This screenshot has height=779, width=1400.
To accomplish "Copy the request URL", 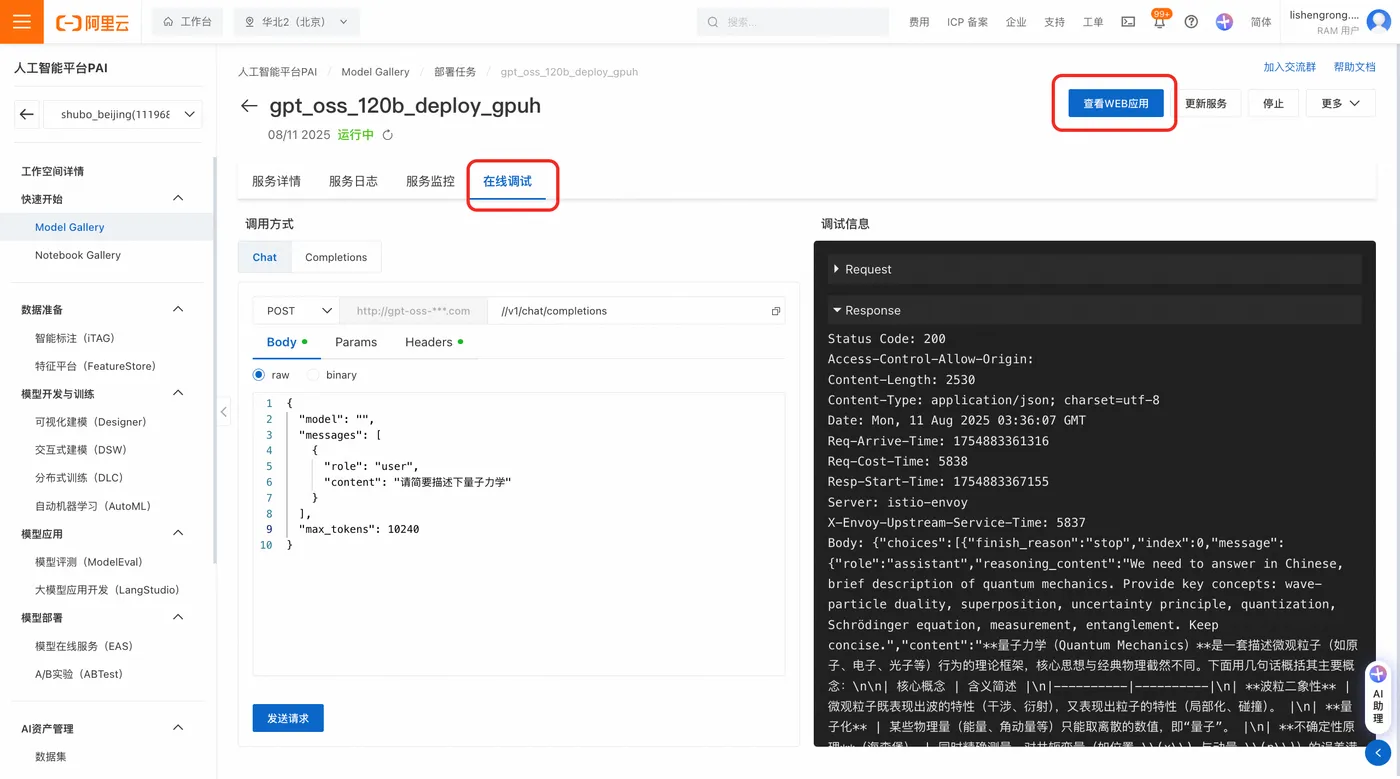I will coord(776,311).
